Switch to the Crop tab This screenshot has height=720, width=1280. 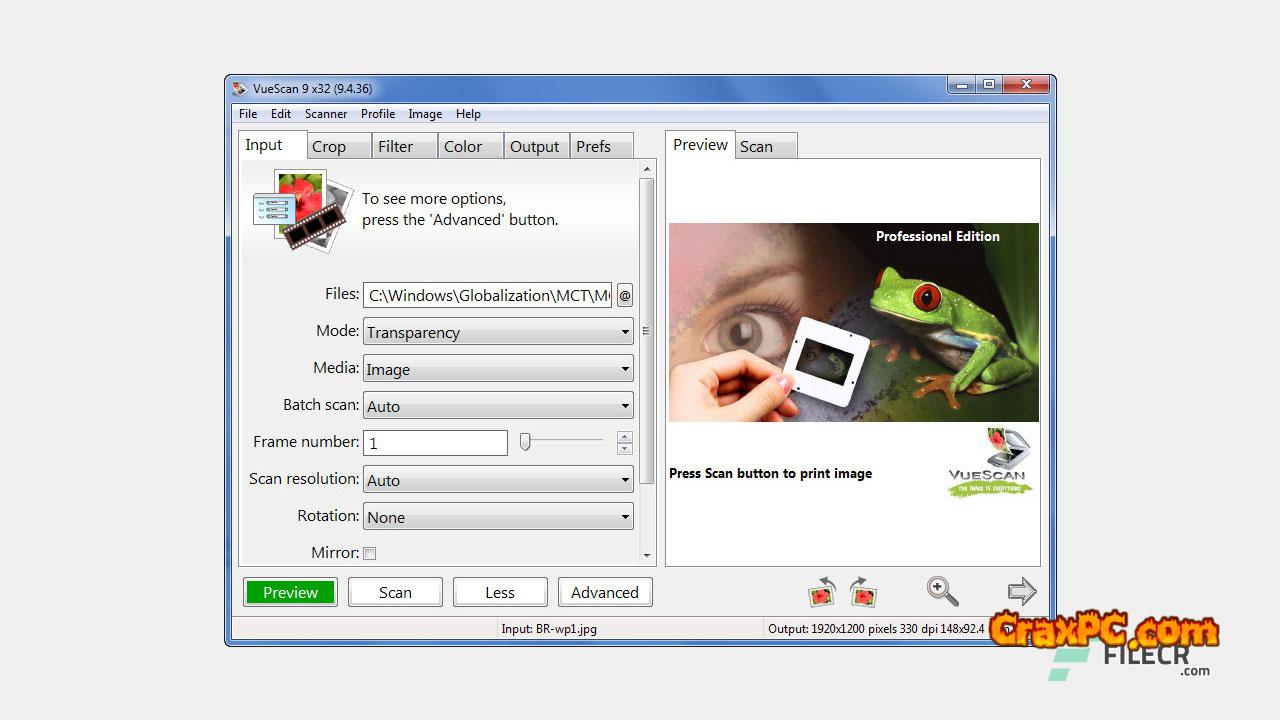(x=339, y=146)
